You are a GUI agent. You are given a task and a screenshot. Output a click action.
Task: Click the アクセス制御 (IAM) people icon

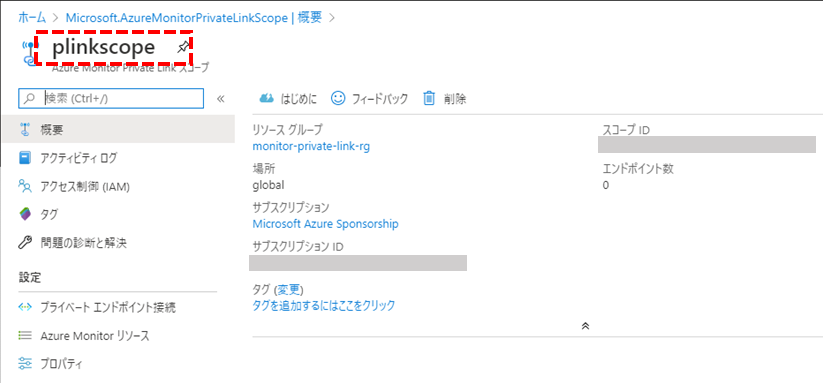pyautogui.click(x=25, y=186)
